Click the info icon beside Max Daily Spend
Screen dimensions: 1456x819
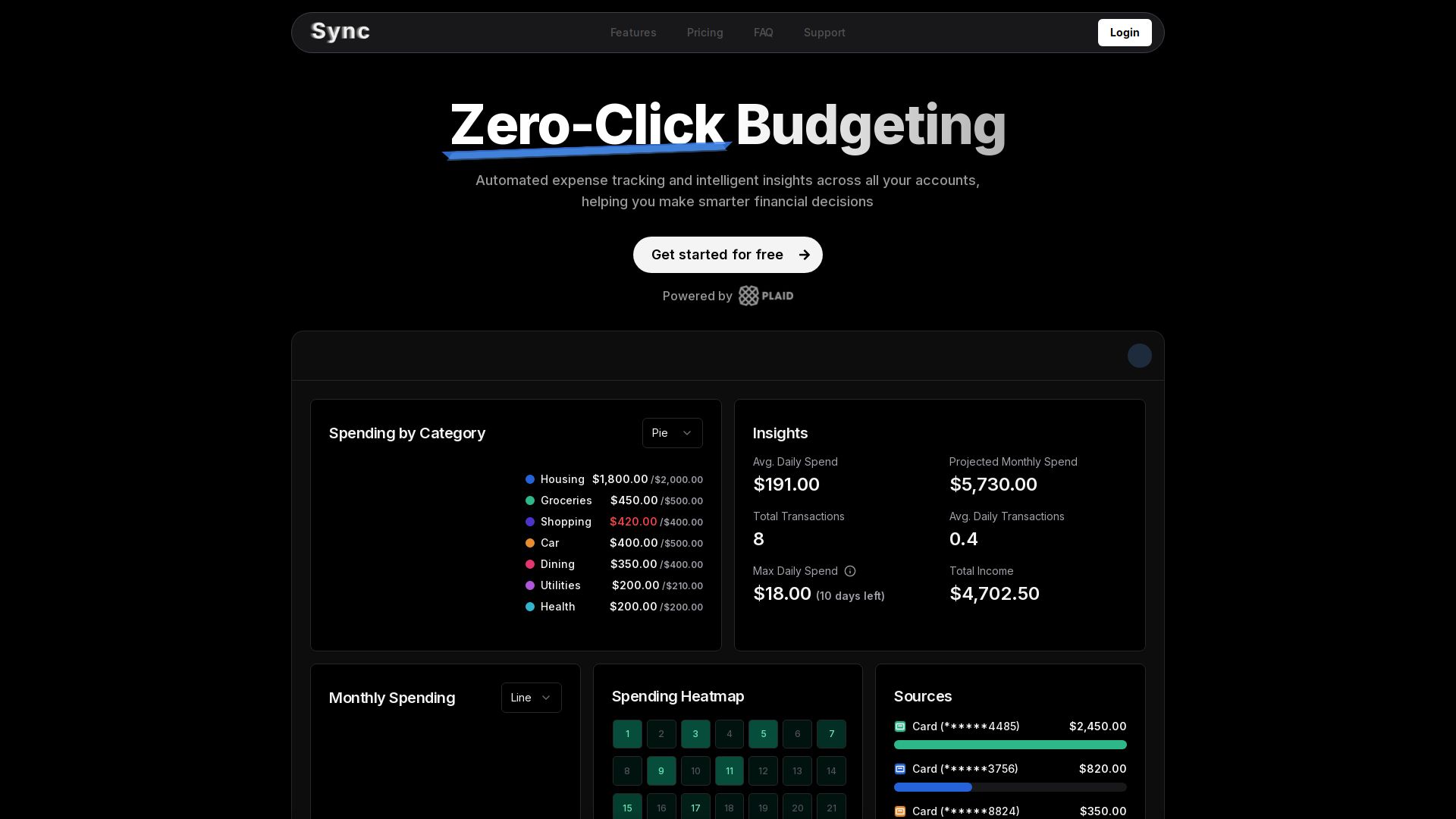point(850,571)
